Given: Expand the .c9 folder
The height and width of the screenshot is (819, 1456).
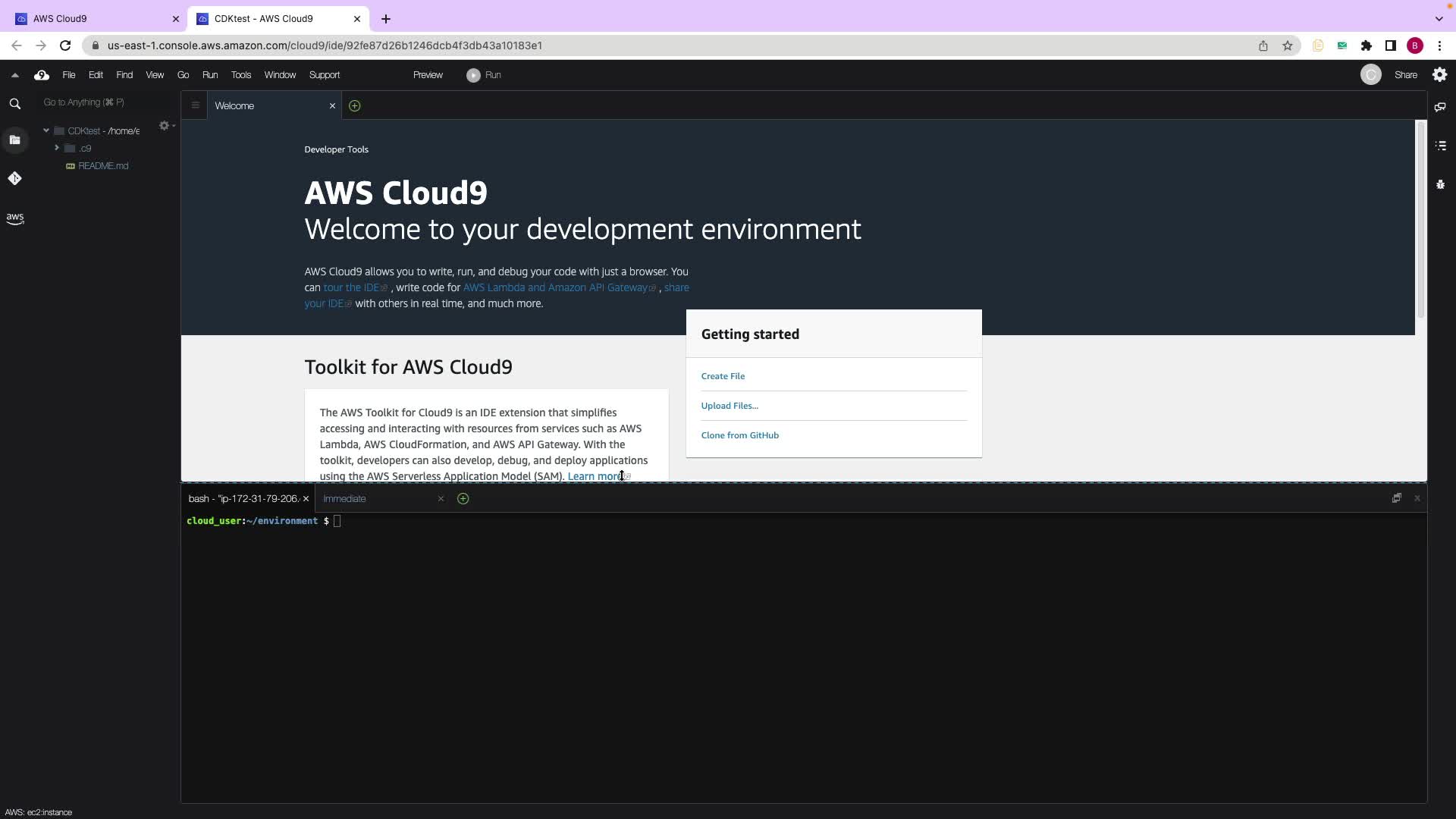Looking at the screenshot, I should point(57,148).
